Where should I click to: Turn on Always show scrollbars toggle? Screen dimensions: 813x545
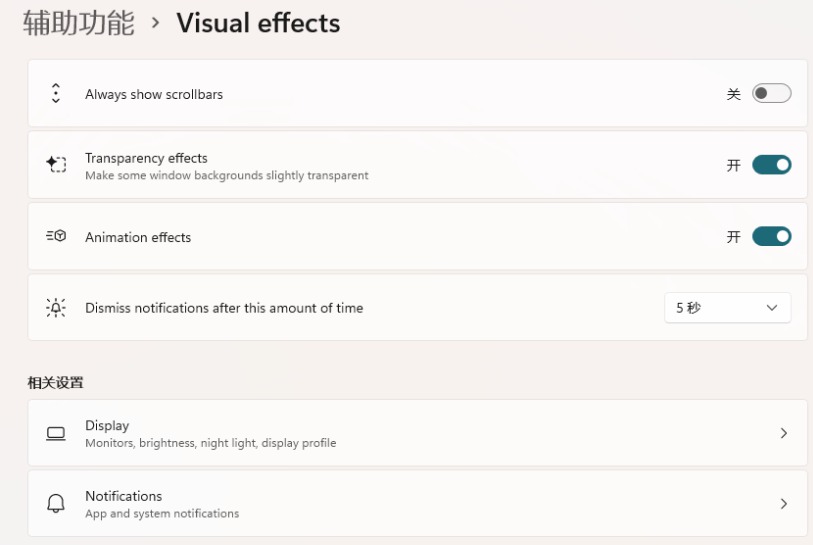[x=772, y=93]
